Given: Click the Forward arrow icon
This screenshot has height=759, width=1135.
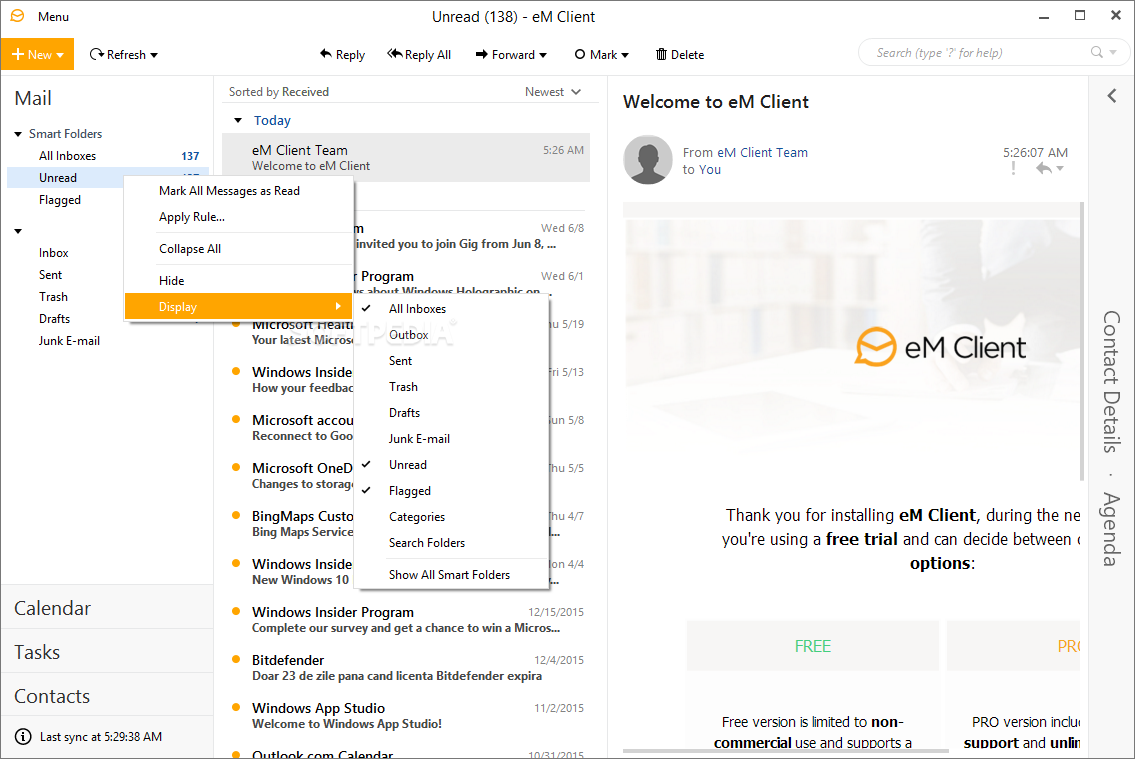Looking at the screenshot, I should pos(481,54).
